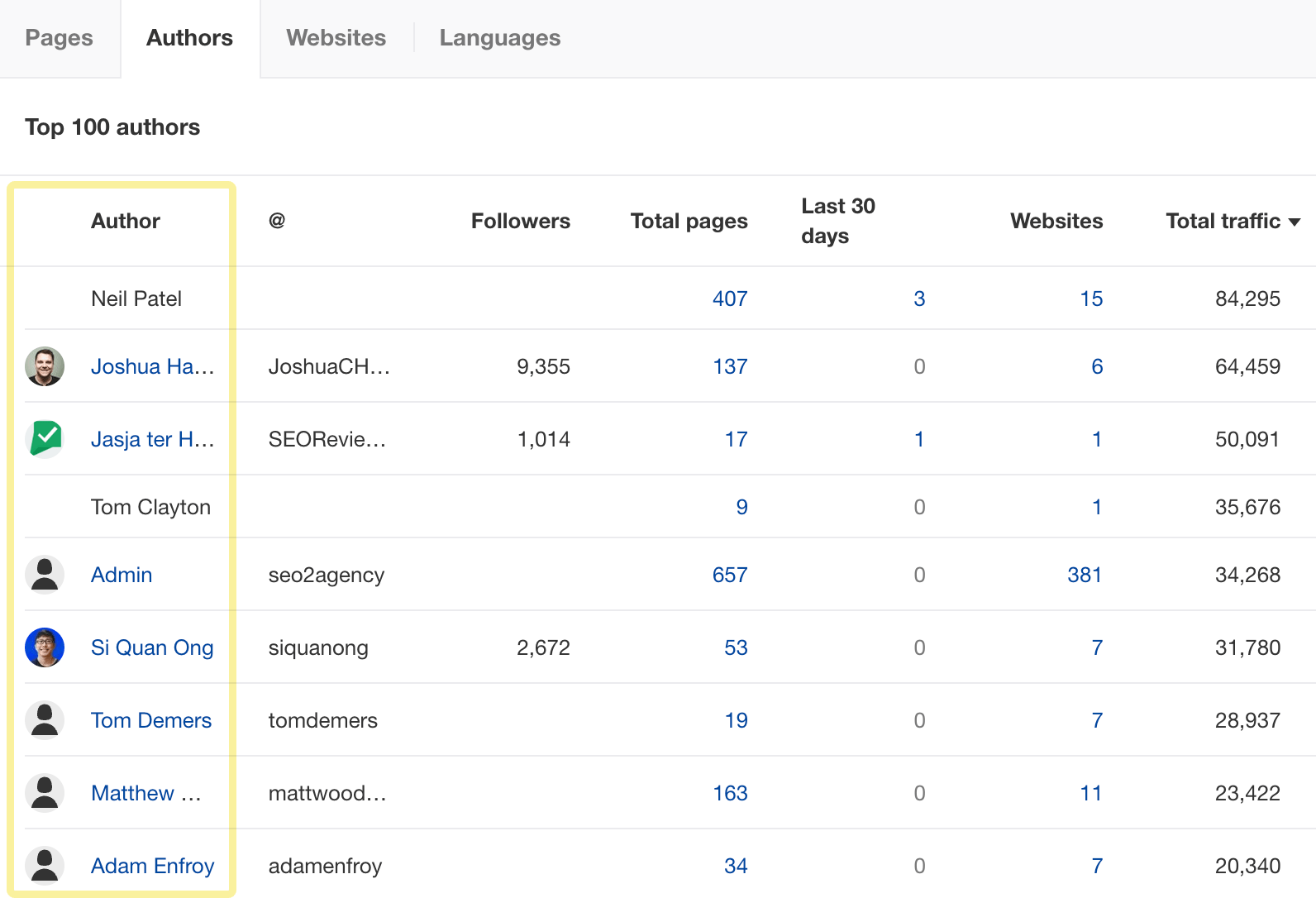Click the 35,676 total traffic value
1316x898 pixels.
tap(1247, 507)
